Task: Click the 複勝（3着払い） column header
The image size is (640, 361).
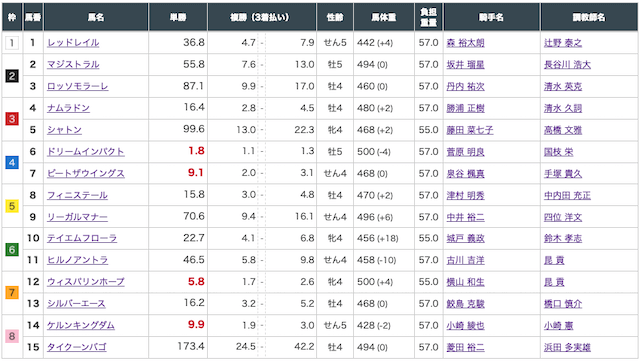Action: coord(262,17)
